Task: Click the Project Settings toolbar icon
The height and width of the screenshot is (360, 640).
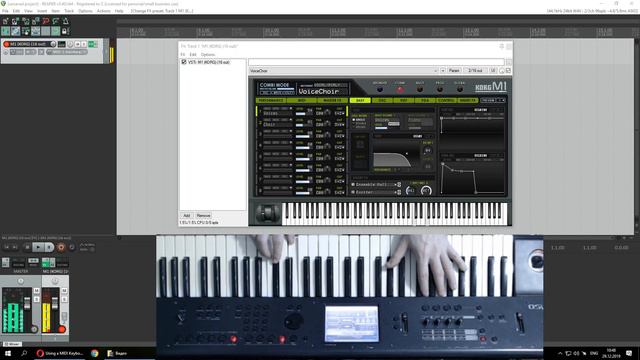Action: [36, 21]
